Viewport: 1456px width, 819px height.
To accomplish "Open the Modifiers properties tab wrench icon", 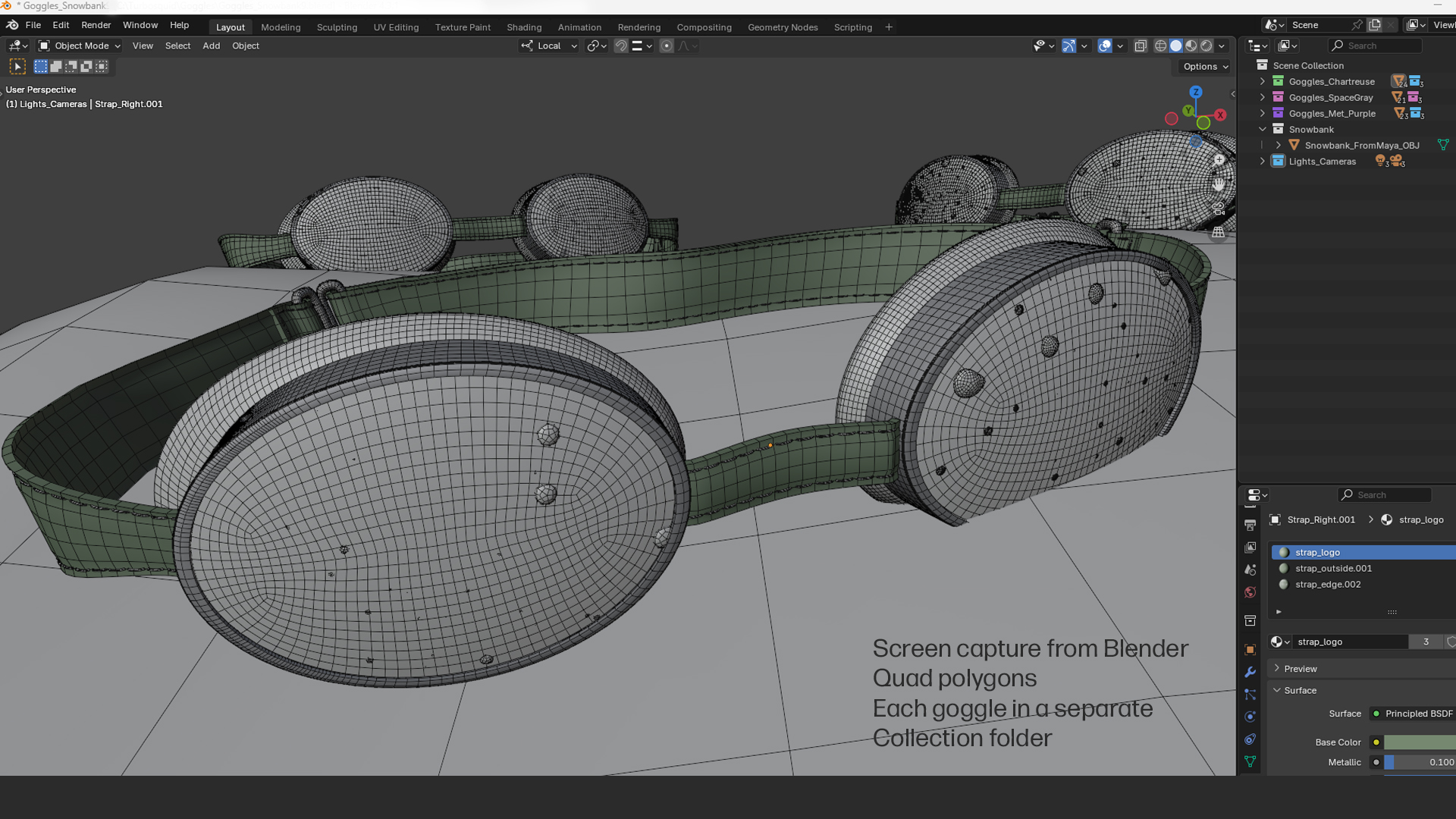I will 1250,672.
